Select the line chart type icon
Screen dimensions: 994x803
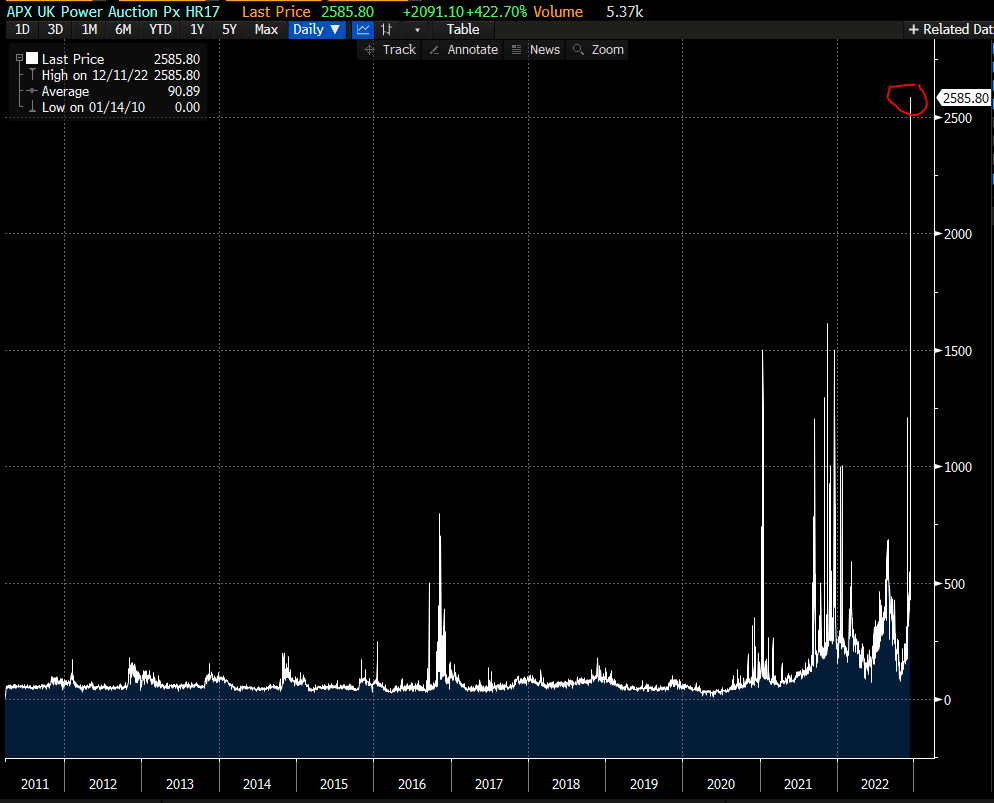(362, 29)
